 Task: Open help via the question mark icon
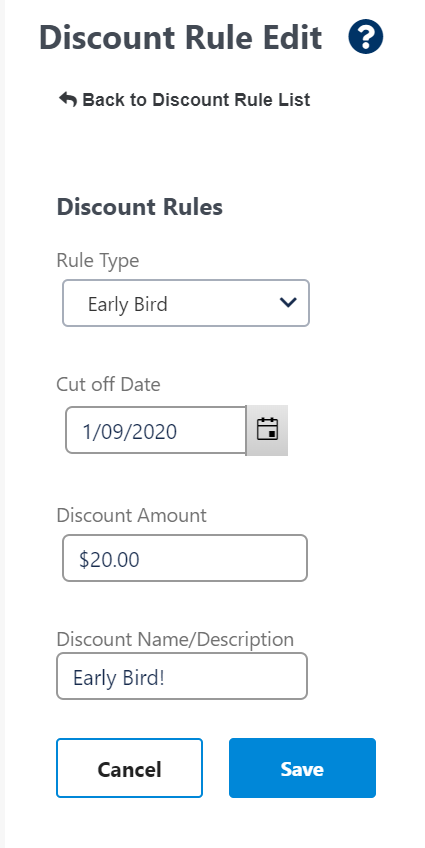click(x=366, y=37)
